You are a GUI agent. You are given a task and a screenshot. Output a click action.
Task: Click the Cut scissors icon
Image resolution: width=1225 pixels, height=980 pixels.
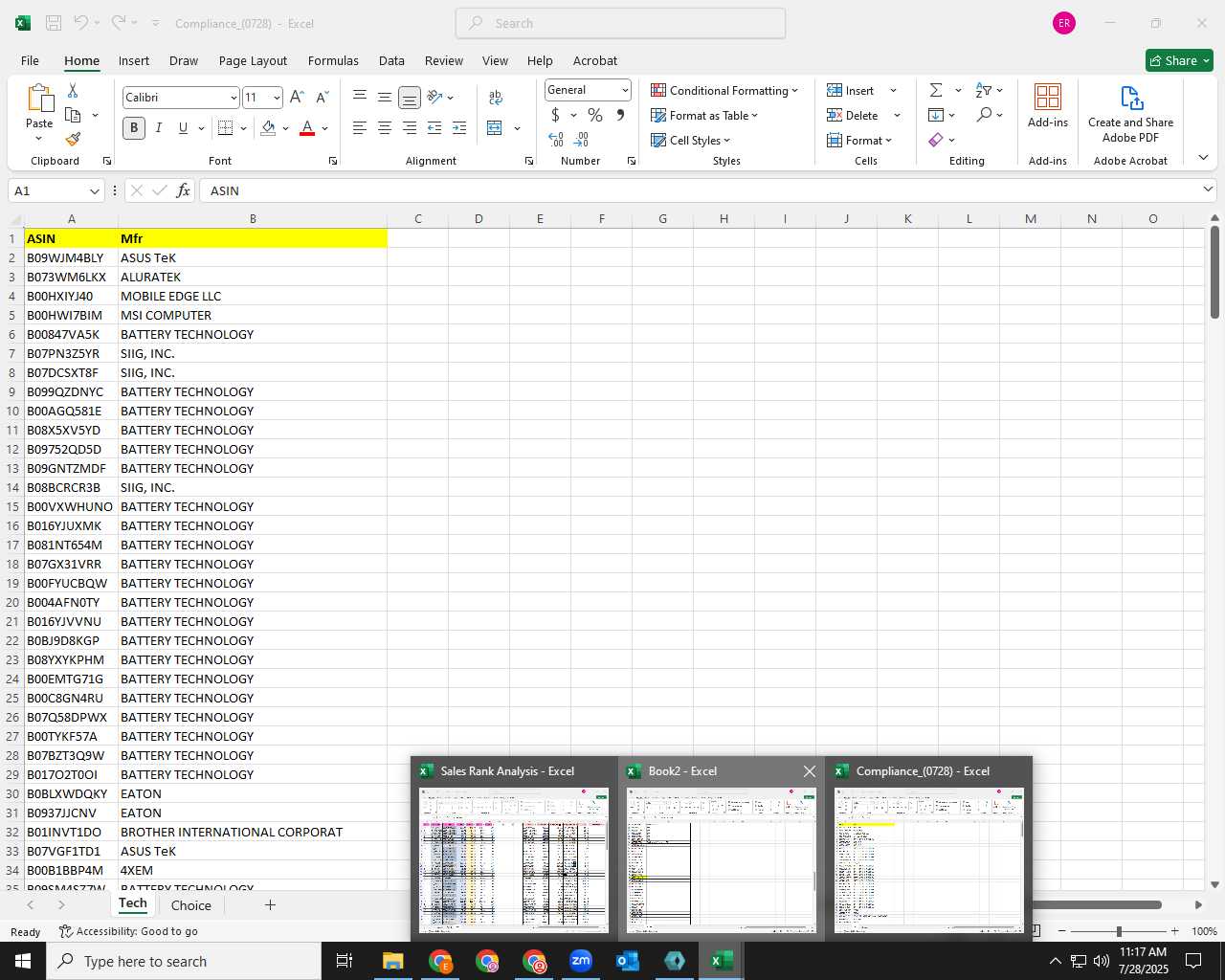[73, 90]
